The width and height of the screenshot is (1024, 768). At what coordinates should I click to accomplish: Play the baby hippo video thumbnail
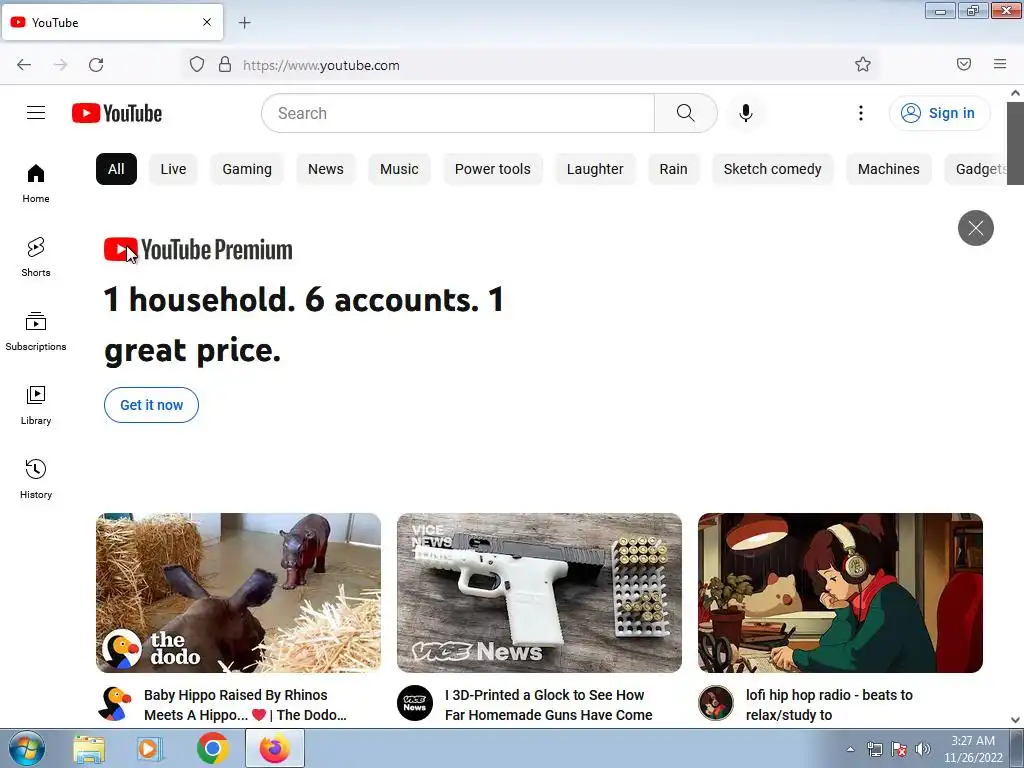click(x=238, y=593)
